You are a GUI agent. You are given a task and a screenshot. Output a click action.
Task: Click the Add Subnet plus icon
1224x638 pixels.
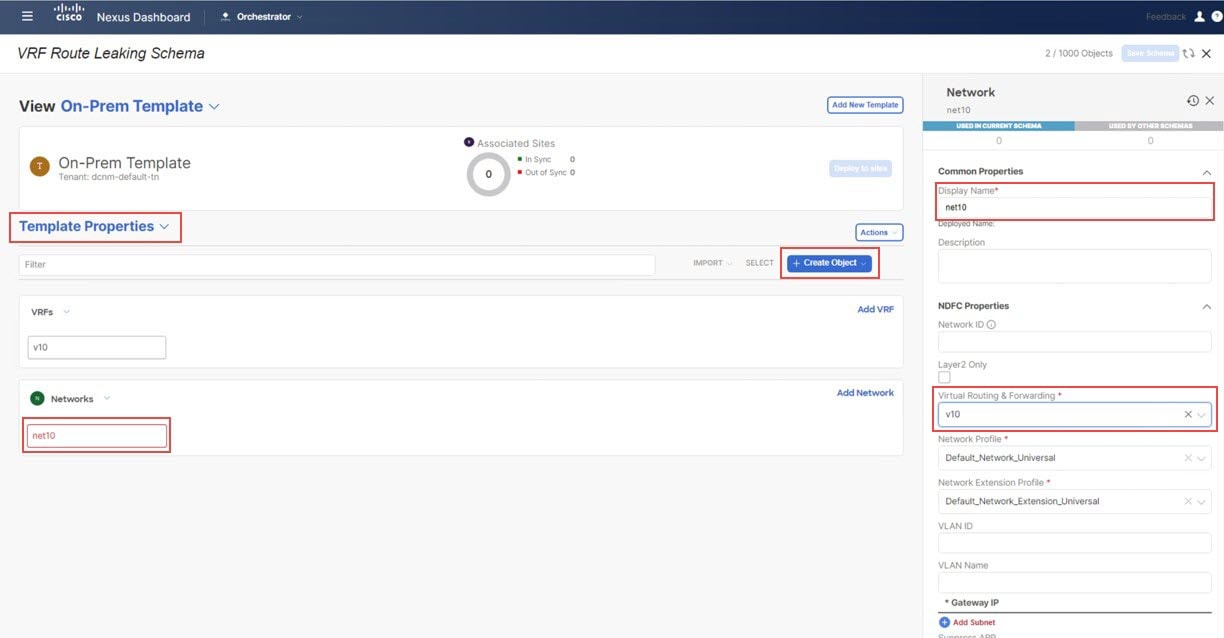pos(944,622)
